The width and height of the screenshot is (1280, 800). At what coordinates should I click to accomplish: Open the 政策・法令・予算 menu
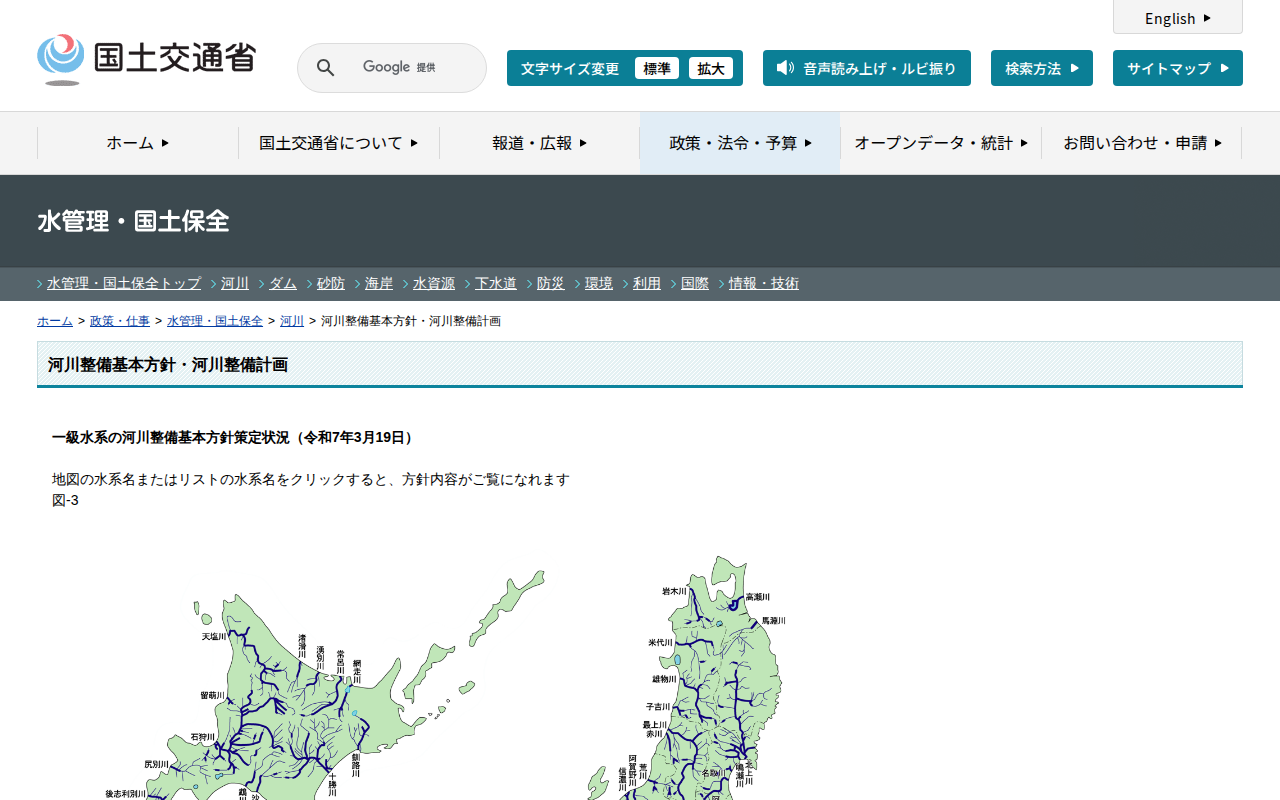pos(740,143)
